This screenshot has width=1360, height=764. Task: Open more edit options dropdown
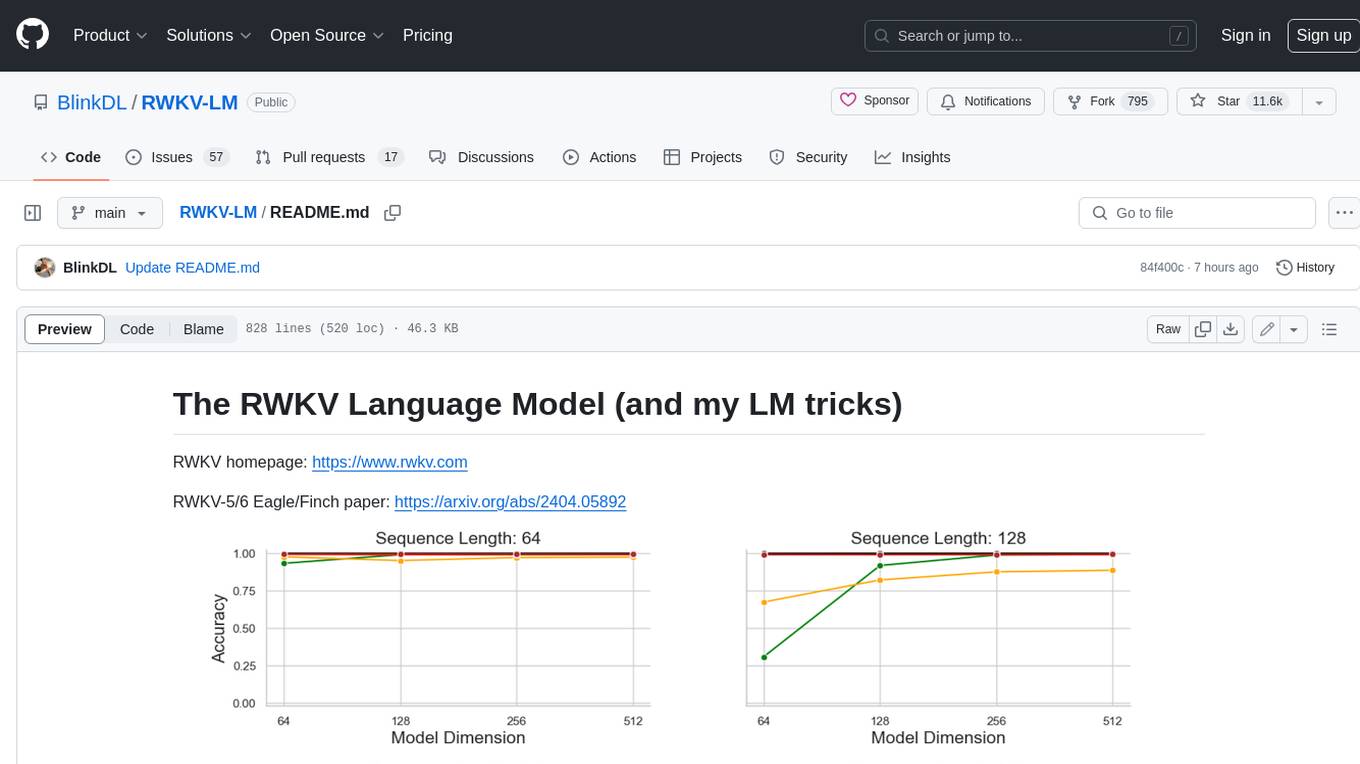coord(1294,329)
